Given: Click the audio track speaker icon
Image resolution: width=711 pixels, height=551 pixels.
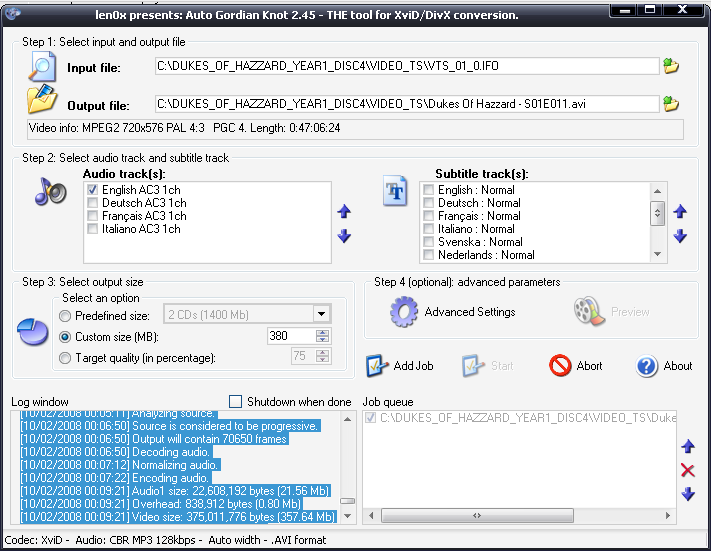Looking at the screenshot, I should (x=50, y=191).
